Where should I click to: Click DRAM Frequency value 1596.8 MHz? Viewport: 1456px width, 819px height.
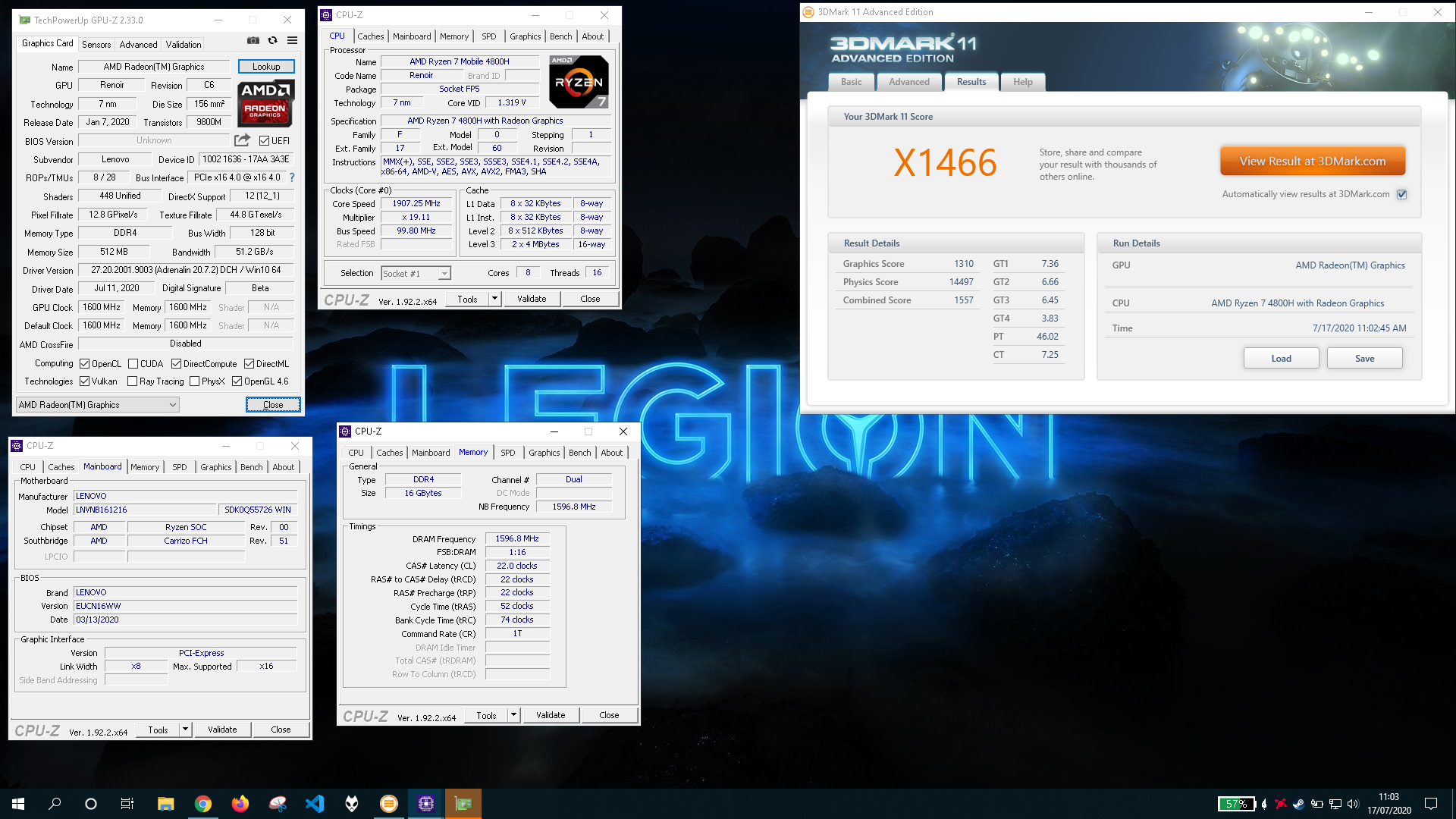[x=517, y=539]
